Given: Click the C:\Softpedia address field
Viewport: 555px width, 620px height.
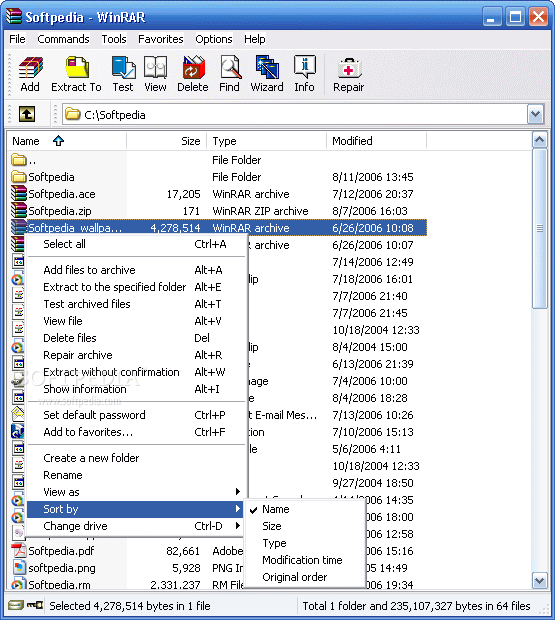Looking at the screenshot, I should (294, 115).
